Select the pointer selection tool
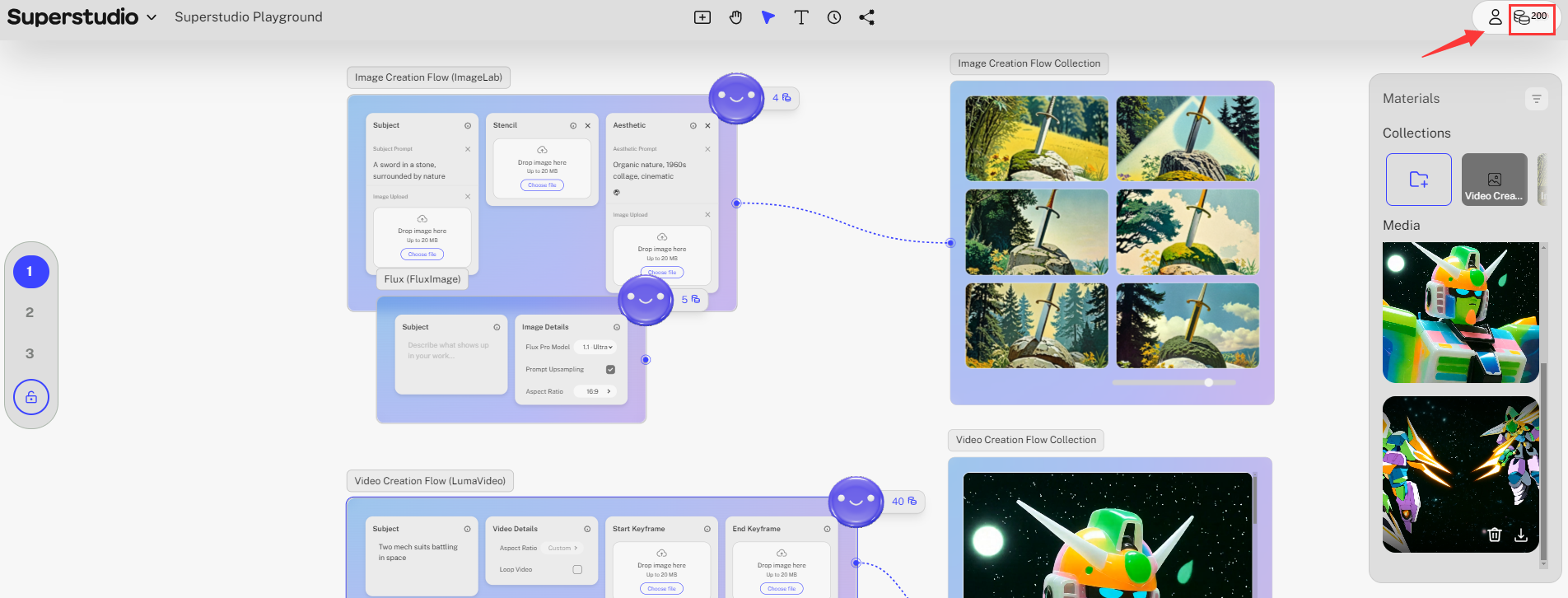Image resolution: width=1568 pixels, height=598 pixels. click(x=768, y=17)
